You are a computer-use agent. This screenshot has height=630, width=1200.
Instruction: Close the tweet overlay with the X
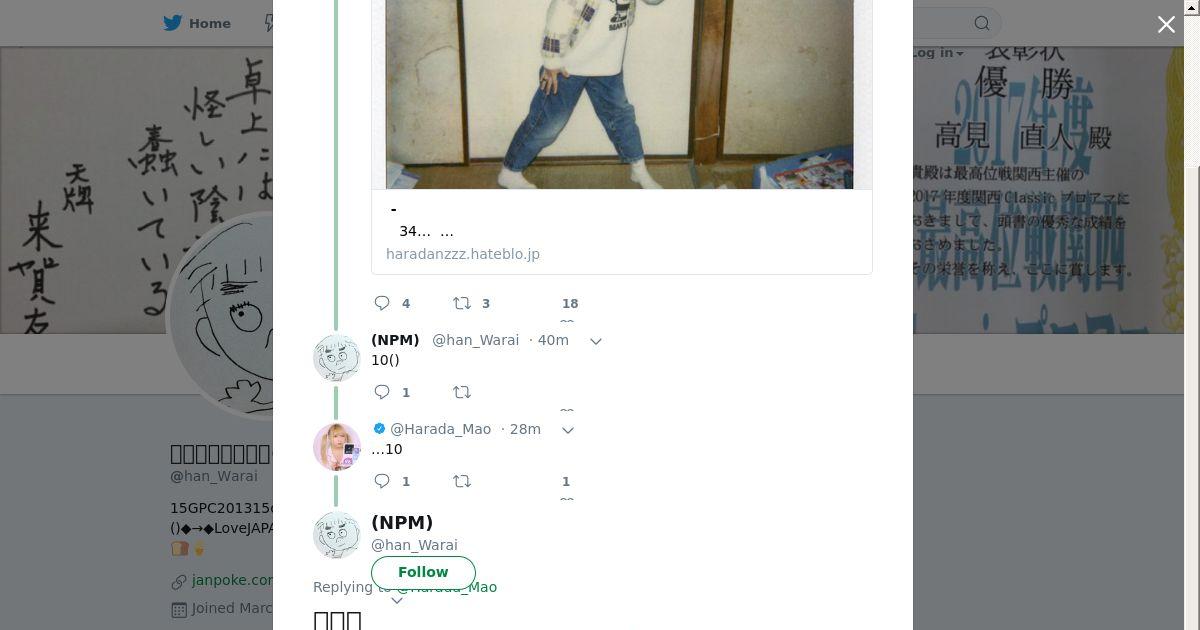coord(1166,25)
